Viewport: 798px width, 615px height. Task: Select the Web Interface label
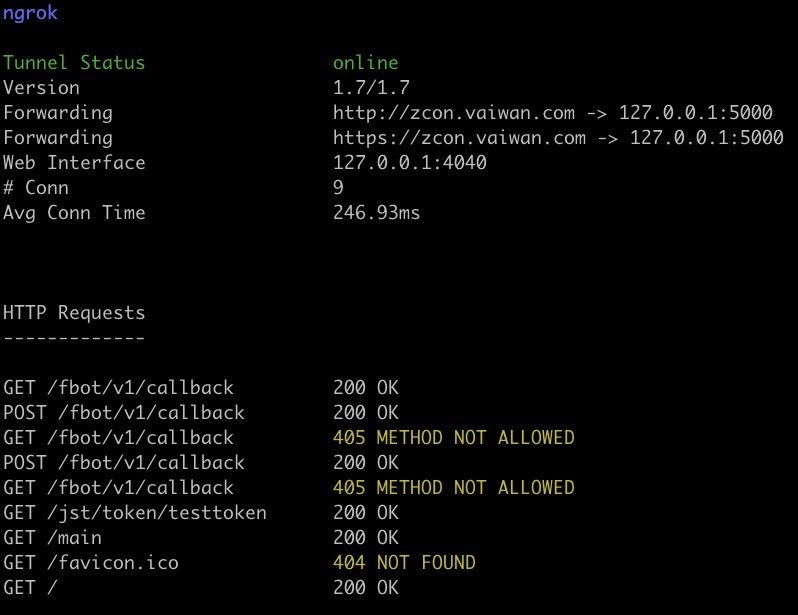(74, 163)
